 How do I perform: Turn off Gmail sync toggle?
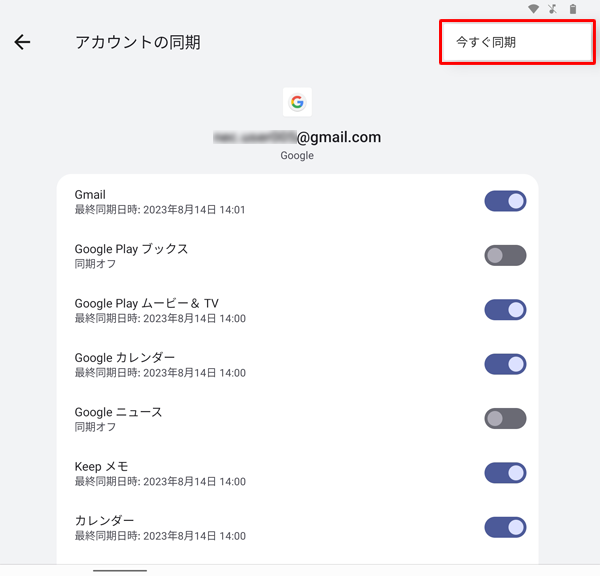[x=505, y=201]
